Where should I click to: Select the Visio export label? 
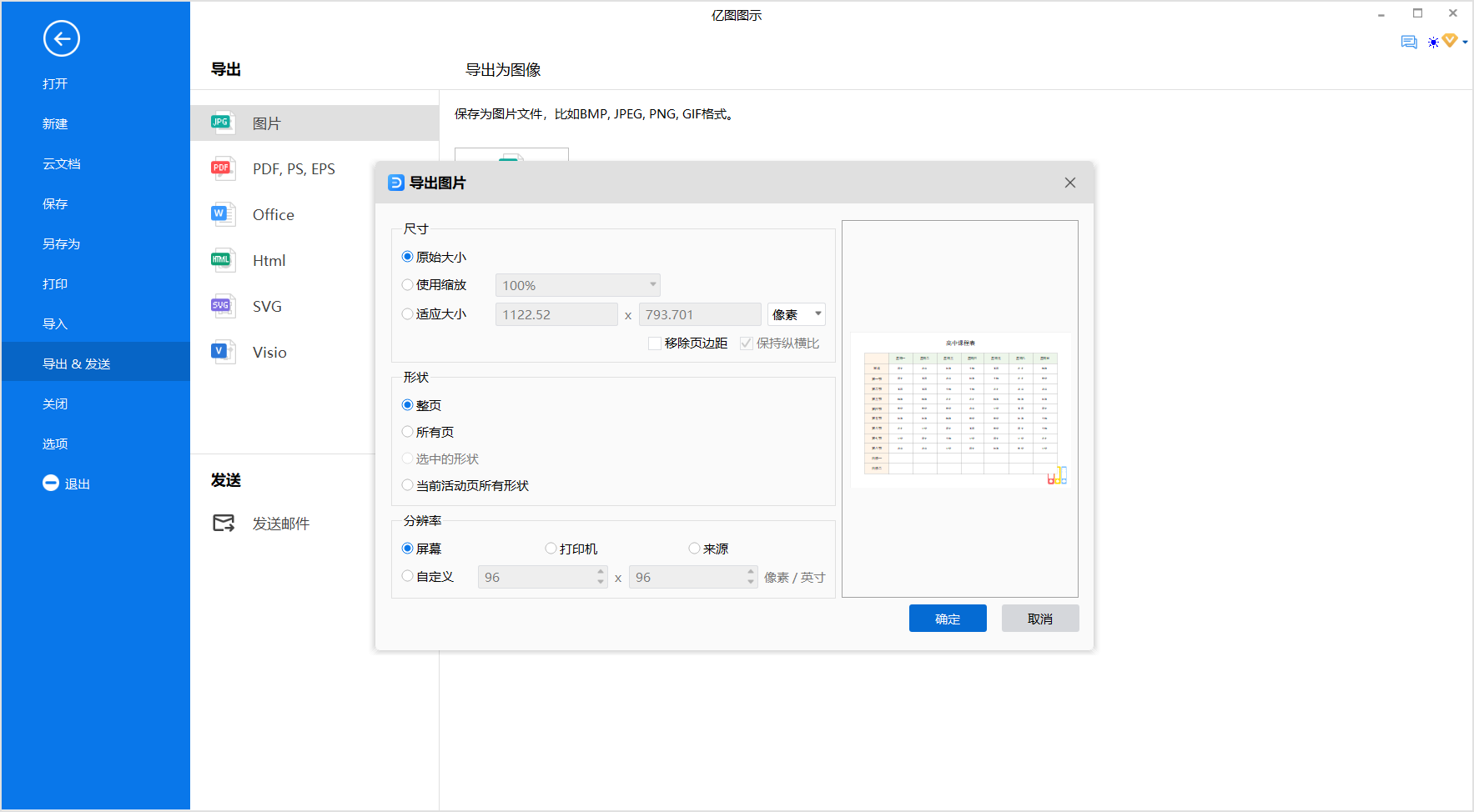click(x=269, y=352)
